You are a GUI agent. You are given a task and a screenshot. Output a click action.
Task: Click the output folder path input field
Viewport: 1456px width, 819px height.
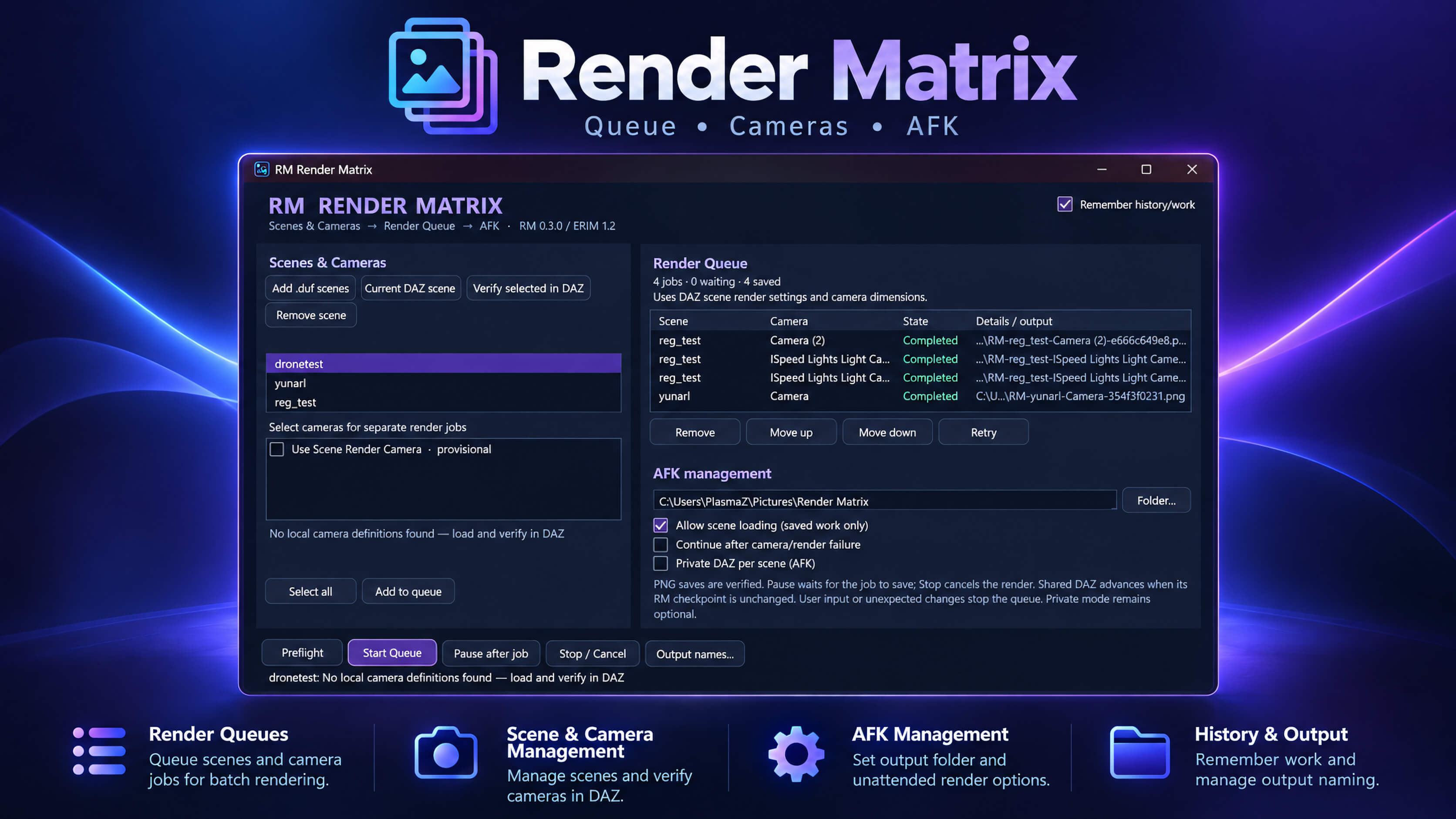pos(885,501)
